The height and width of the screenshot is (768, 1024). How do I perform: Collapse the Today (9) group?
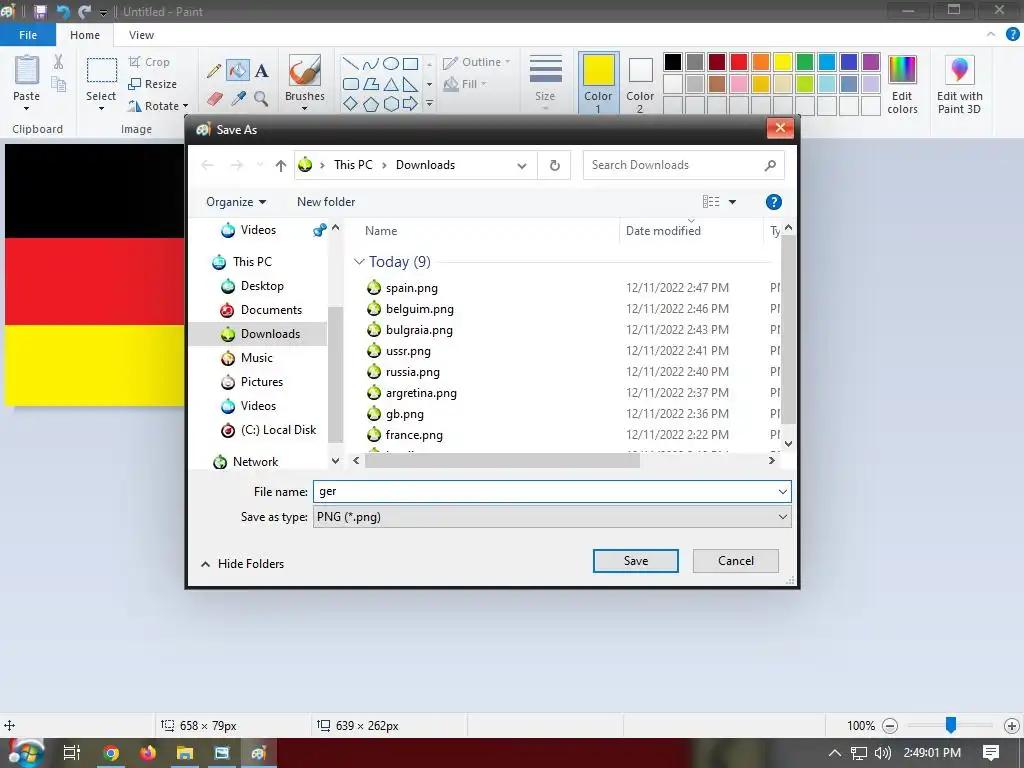[359, 262]
